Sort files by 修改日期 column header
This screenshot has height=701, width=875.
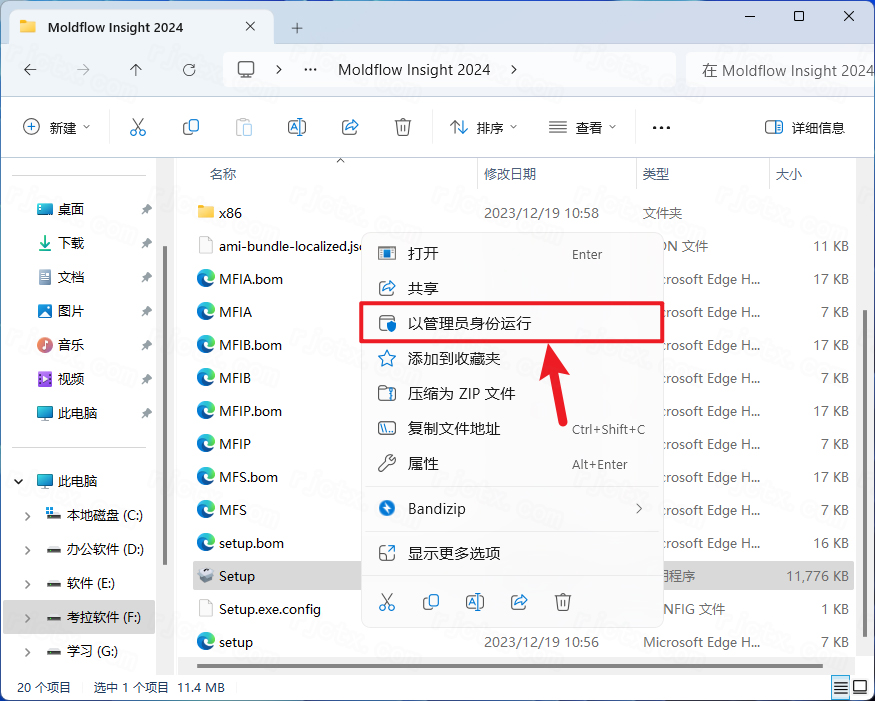coord(510,174)
